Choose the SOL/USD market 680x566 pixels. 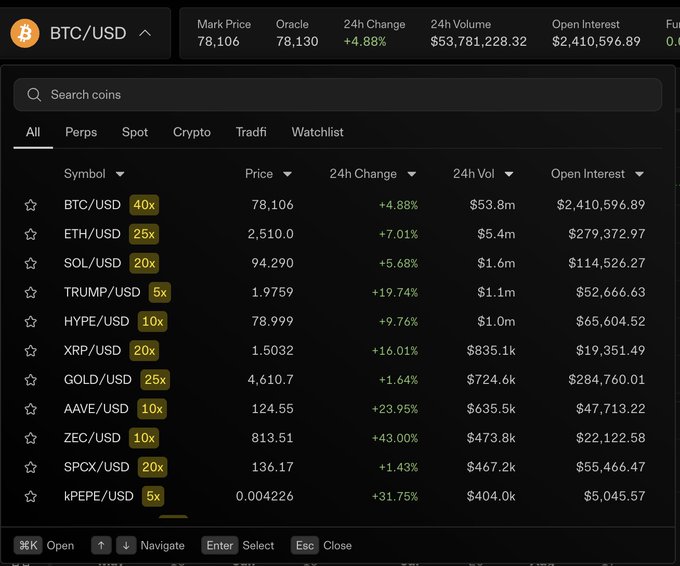(x=337, y=263)
